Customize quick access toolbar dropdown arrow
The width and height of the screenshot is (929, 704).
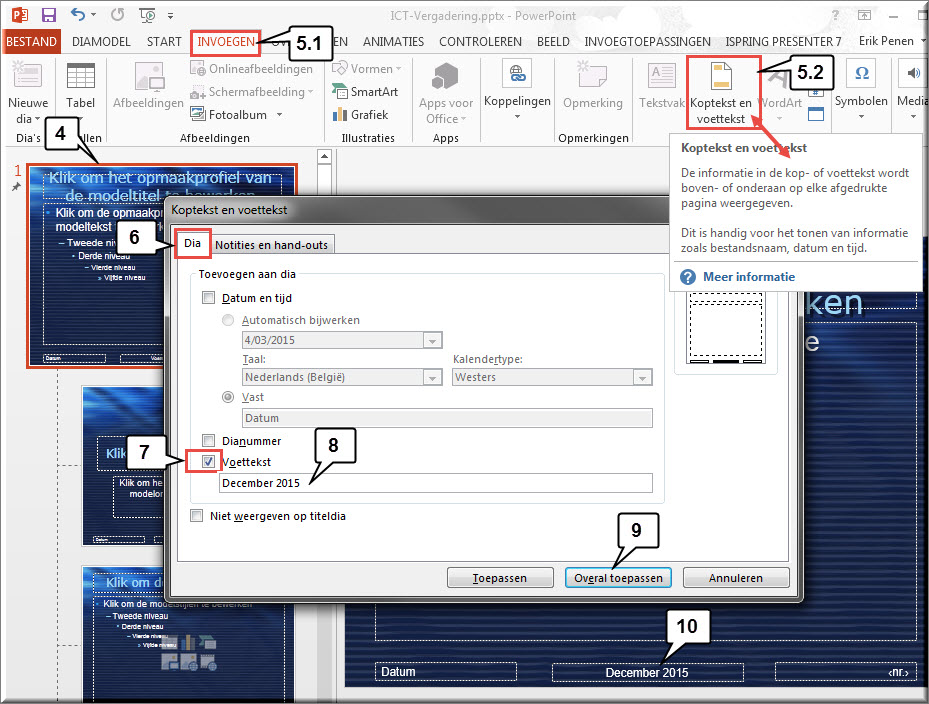(171, 15)
